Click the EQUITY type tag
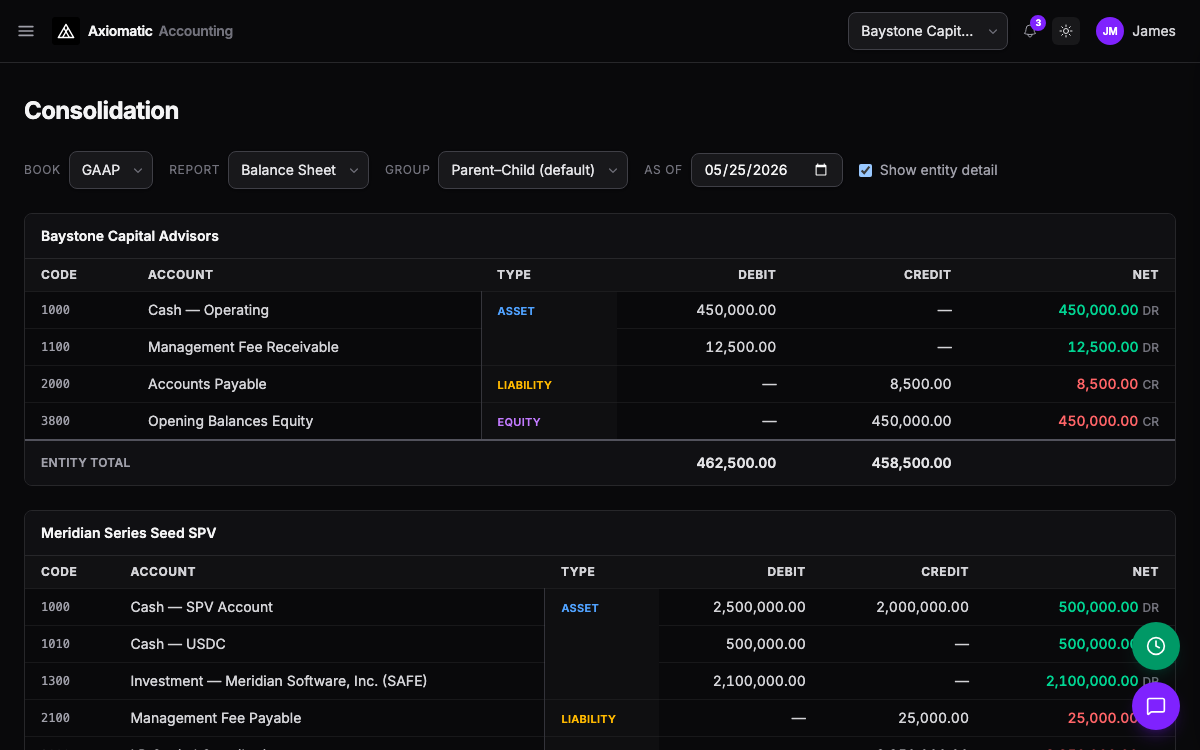The image size is (1200, 750). point(519,422)
